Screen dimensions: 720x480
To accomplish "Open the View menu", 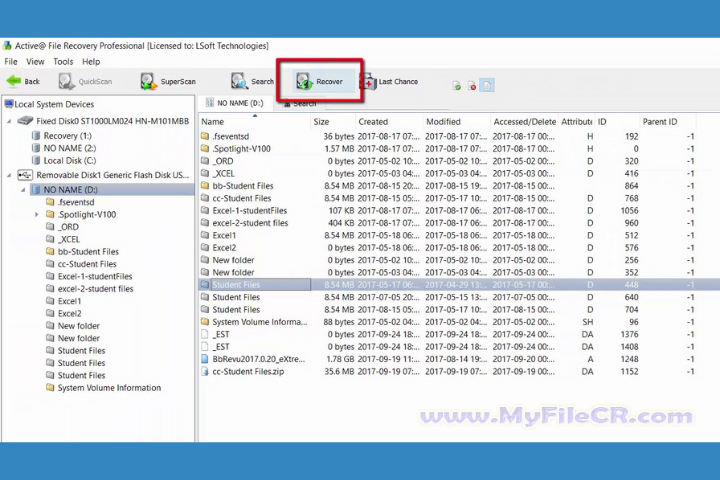I will click(35, 62).
